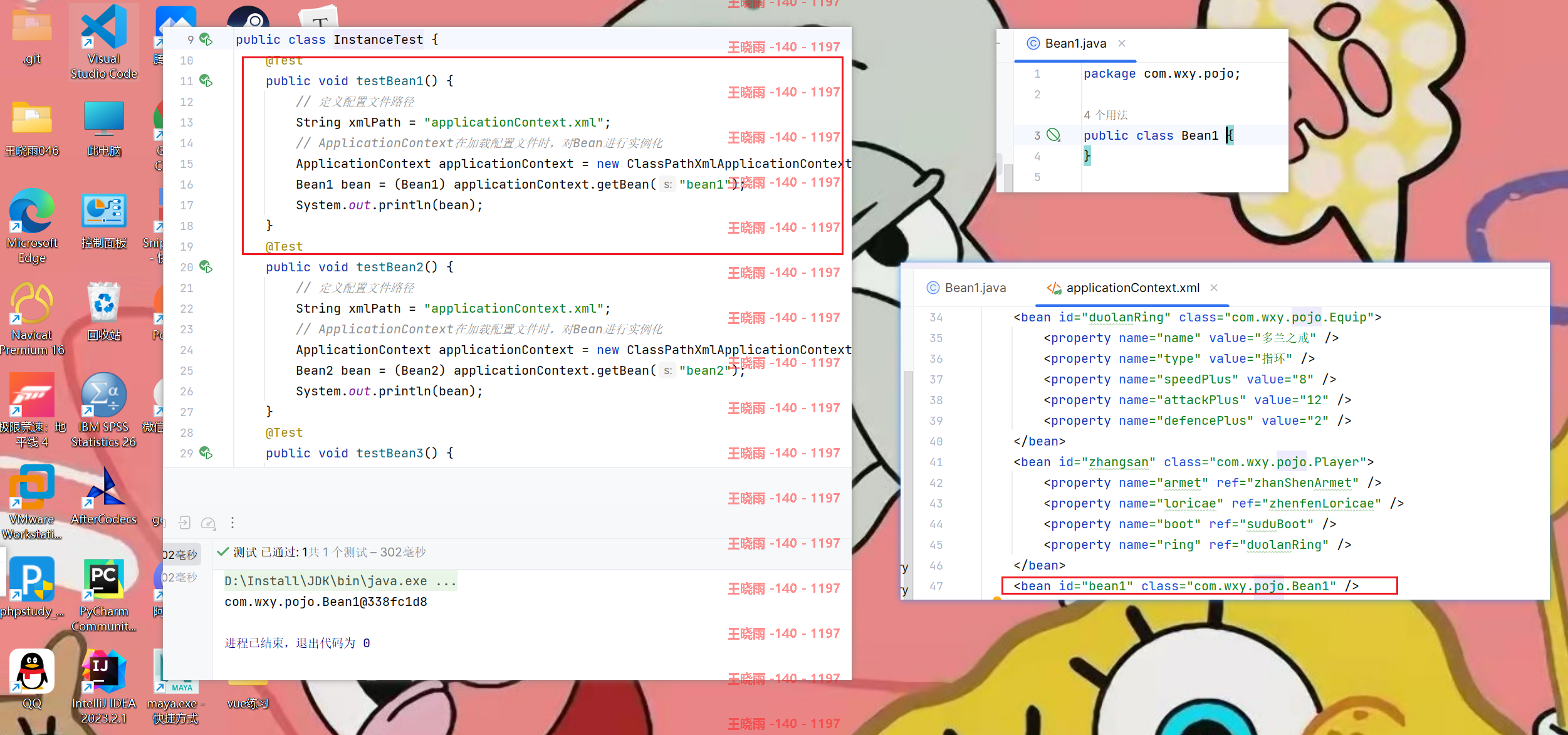
Task: Launch Microsoft Edge shortcut
Action: tap(32, 226)
